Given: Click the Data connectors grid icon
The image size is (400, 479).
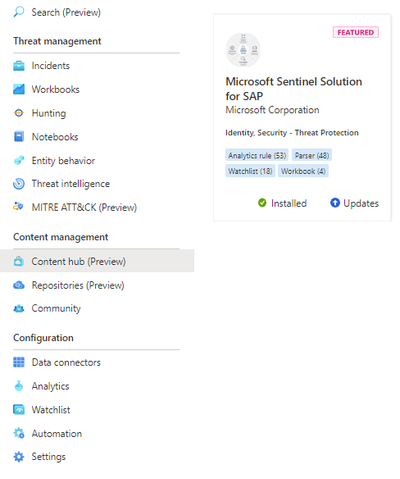Looking at the screenshot, I should (x=19, y=362).
